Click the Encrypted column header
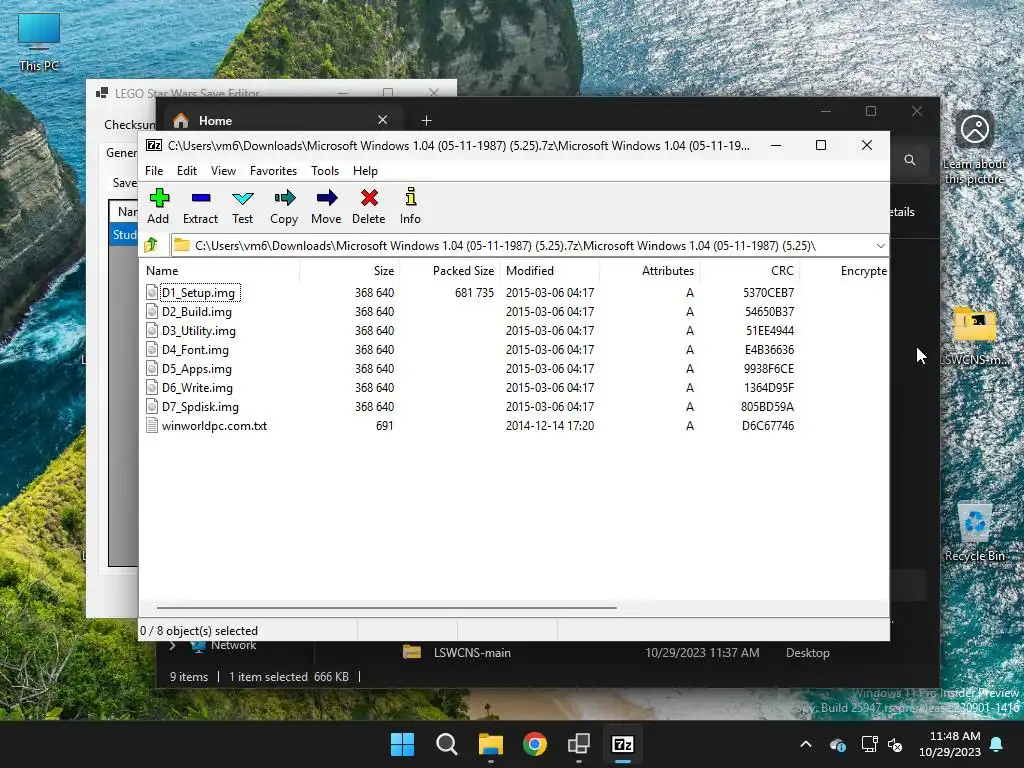The image size is (1024, 768). pos(844,270)
